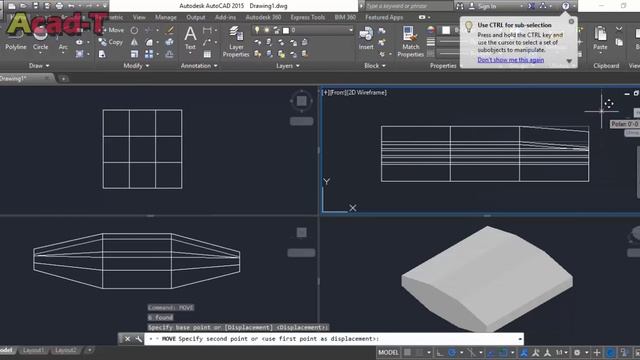The height and width of the screenshot is (360, 640).
Task: Close the CTRL sub-selection tooltip balloon
Action: (x=571, y=21)
